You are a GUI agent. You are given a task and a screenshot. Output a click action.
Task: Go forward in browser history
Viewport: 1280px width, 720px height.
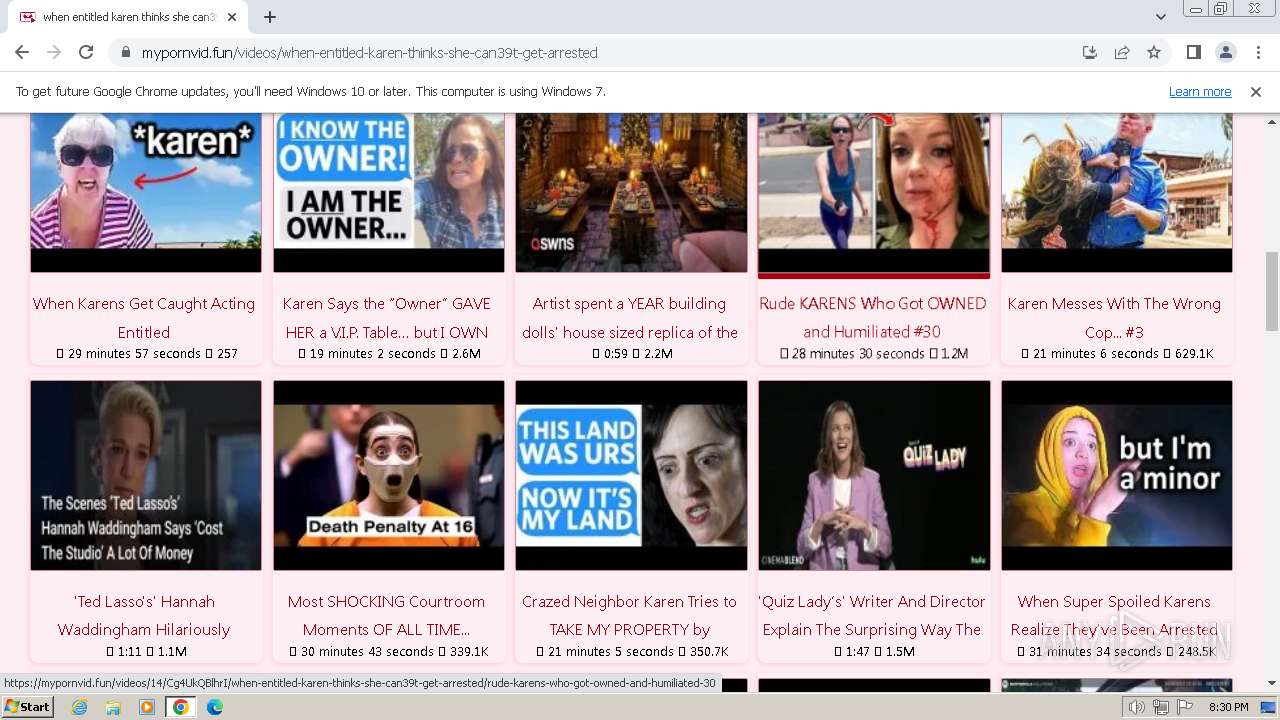[54, 52]
